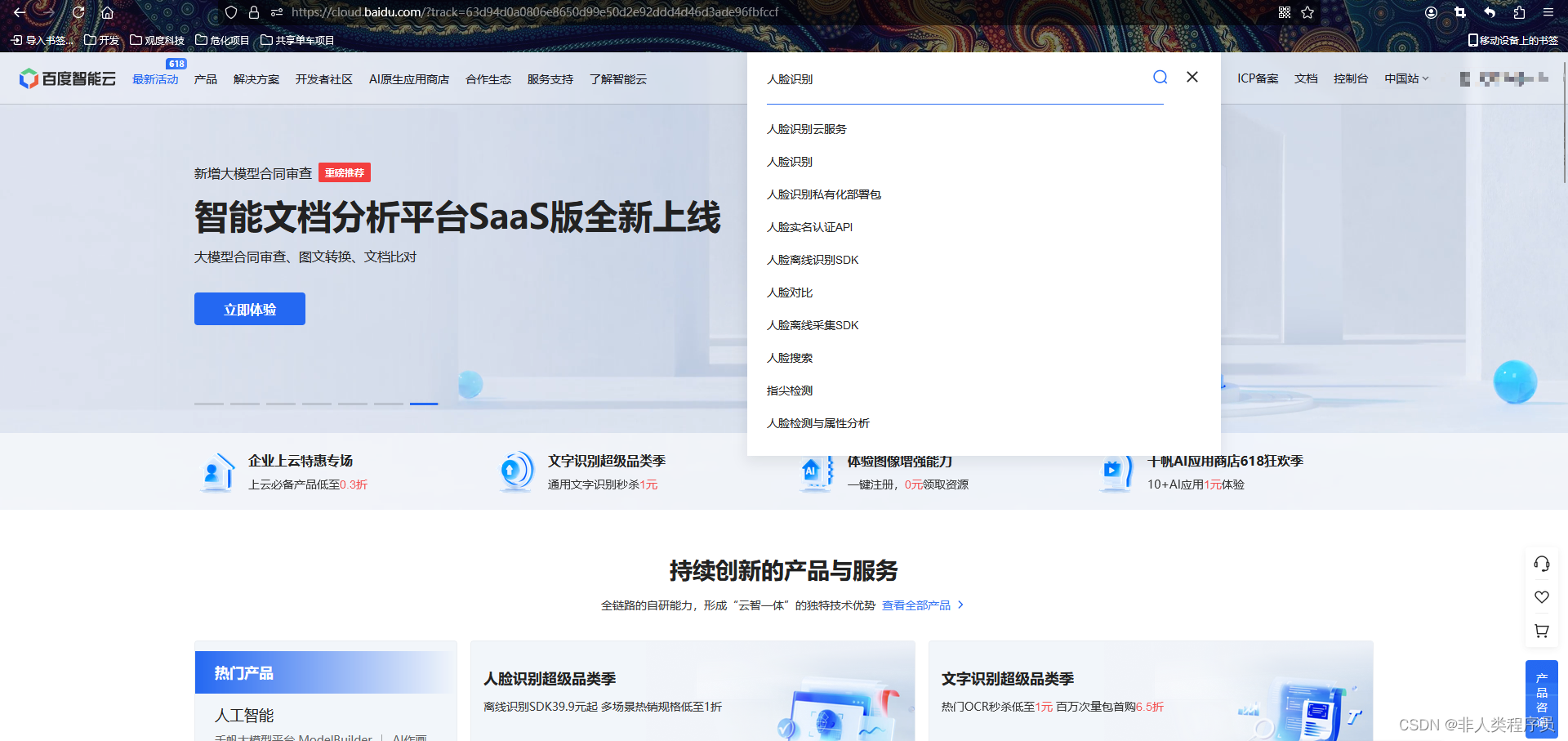Open the browser account profile icon

pos(1431,12)
